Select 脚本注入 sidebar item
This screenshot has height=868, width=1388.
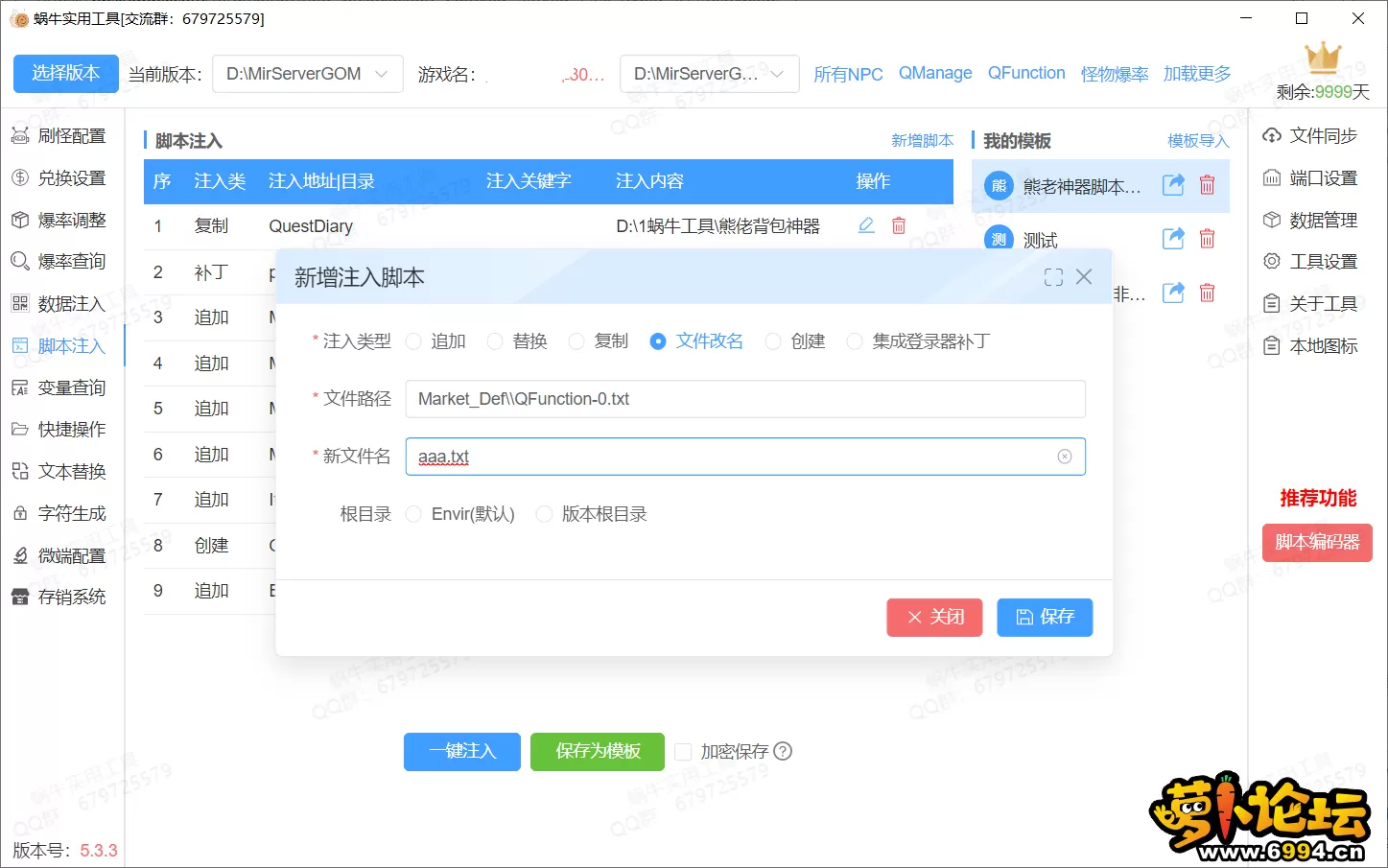click(x=59, y=346)
